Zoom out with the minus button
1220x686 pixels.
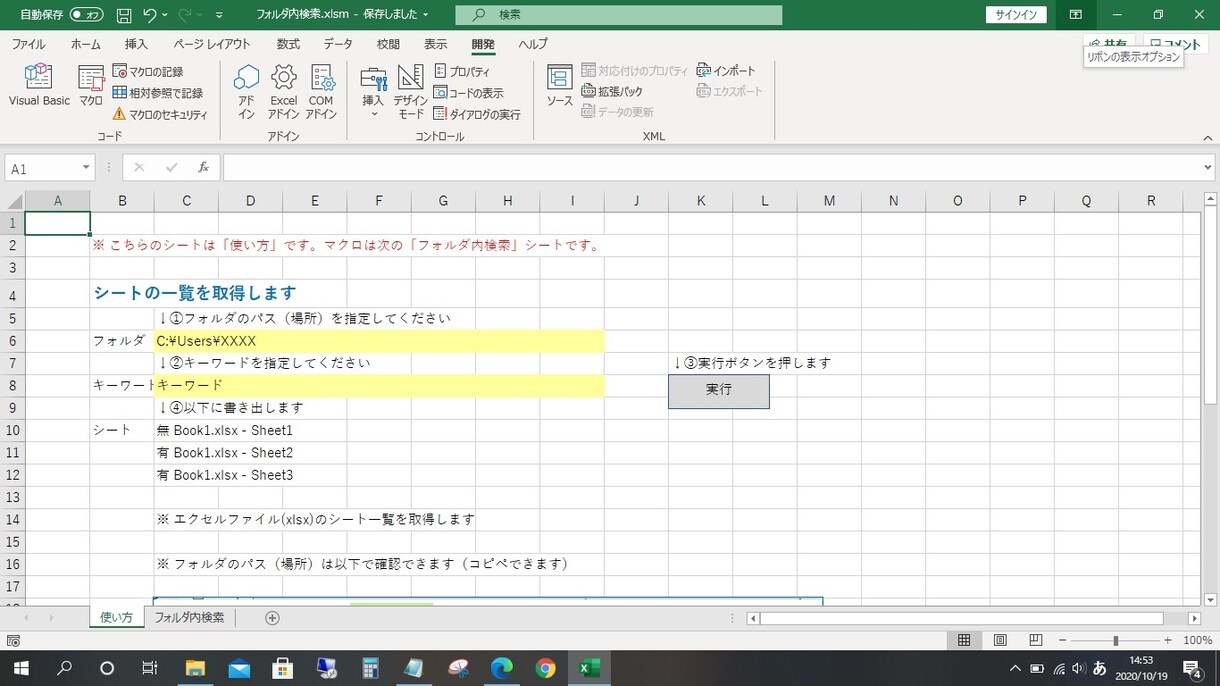point(1063,640)
